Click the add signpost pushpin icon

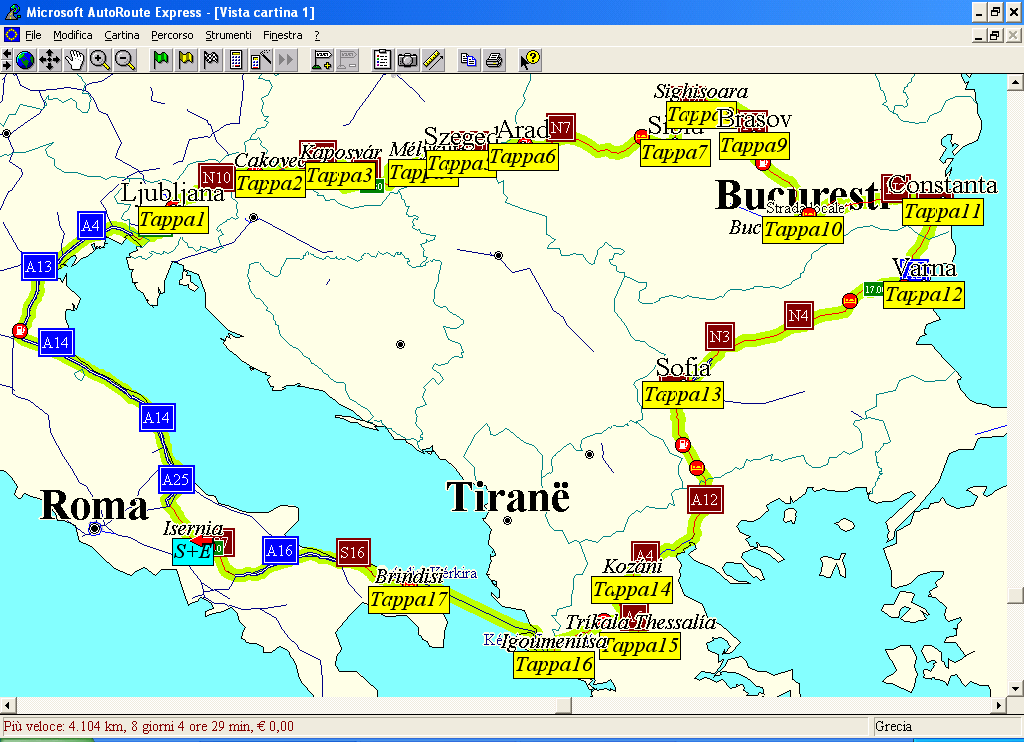click(x=322, y=60)
